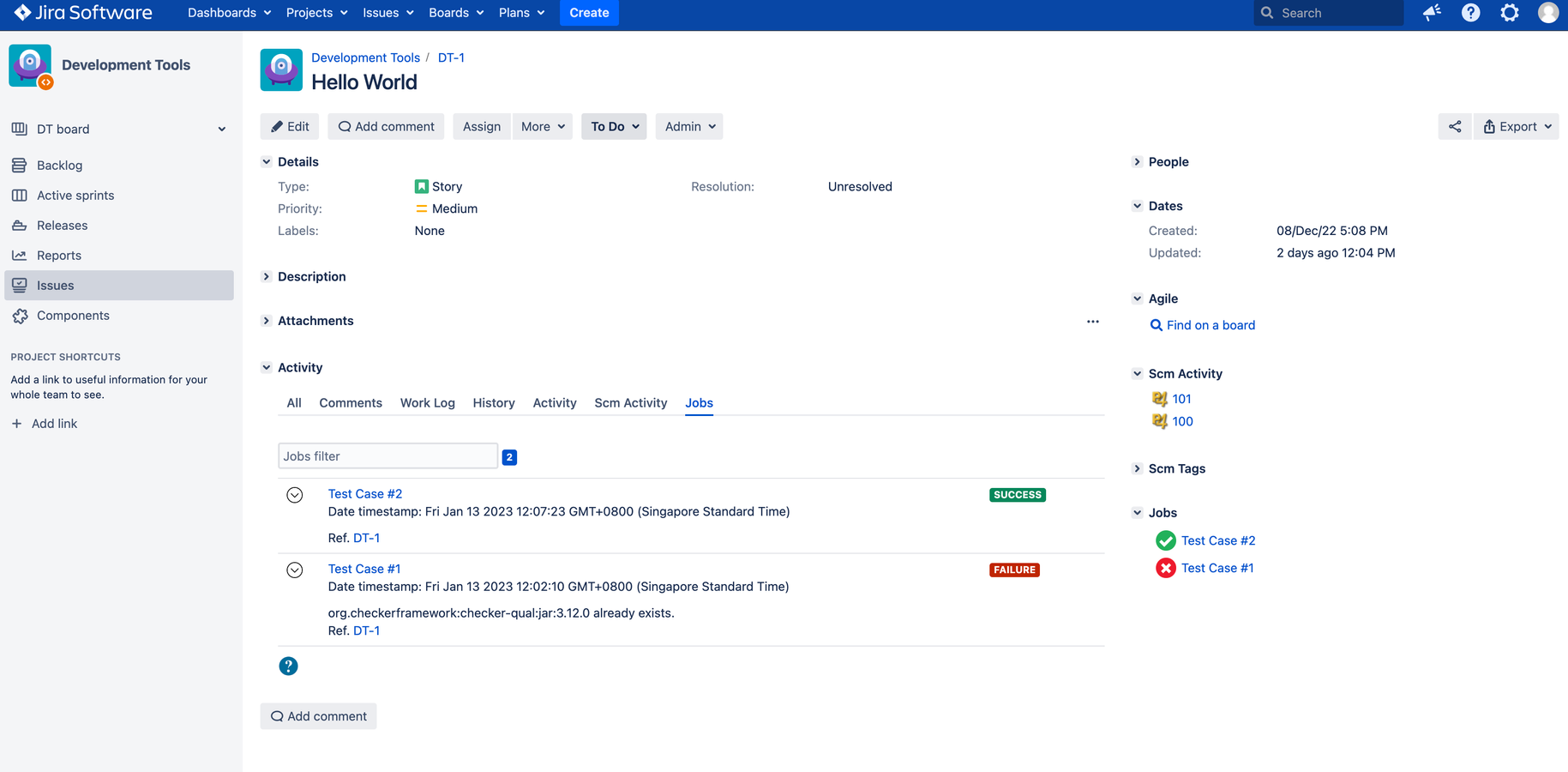1568x772 pixels.
Task: Click the top Search field
Action: tap(1329, 13)
